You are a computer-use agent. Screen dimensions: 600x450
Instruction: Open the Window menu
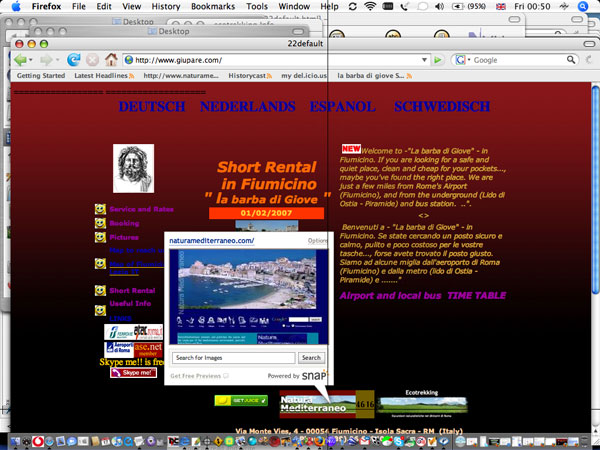[x=294, y=6]
